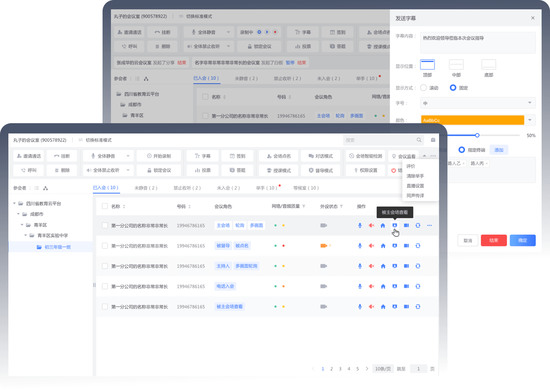This screenshot has height=392, width=550.
Task: Choose 直播设置 from the dropdown menu
Action: click(x=415, y=186)
